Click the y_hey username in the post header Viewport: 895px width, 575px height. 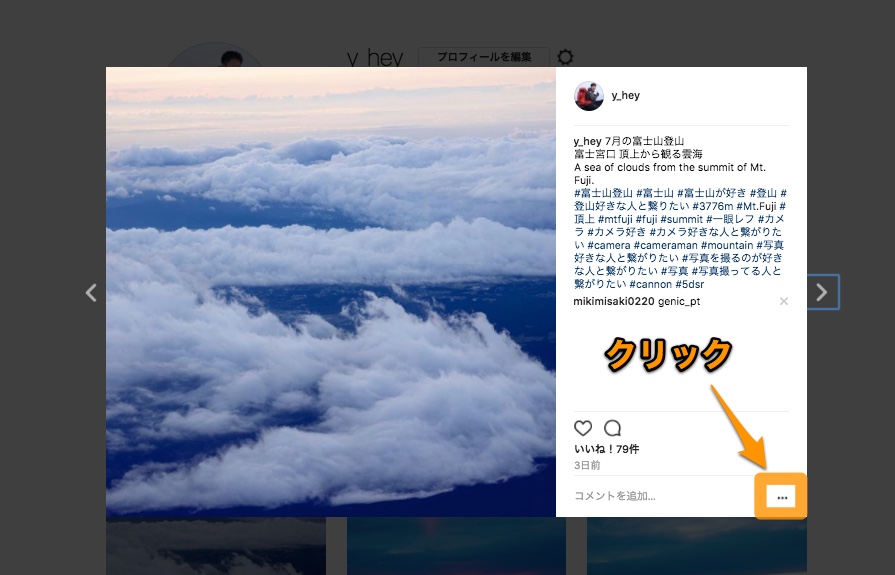pyautogui.click(x=626, y=95)
